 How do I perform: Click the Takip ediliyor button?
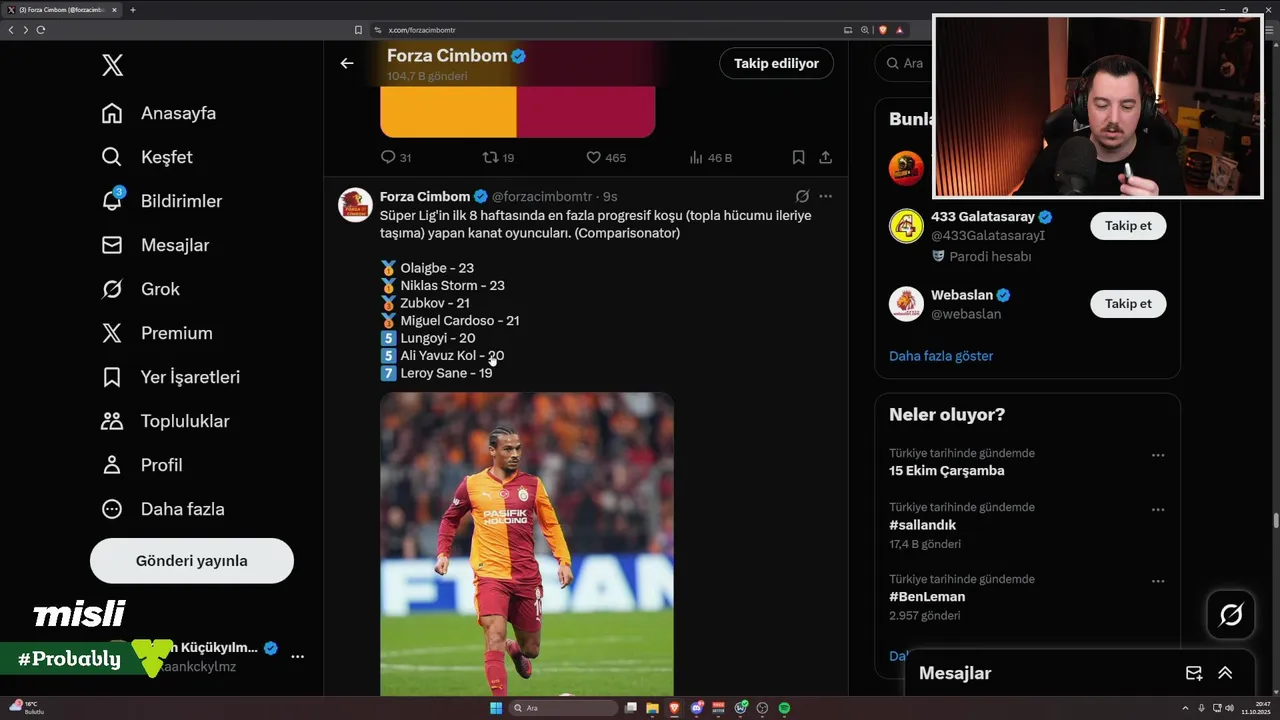(776, 63)
